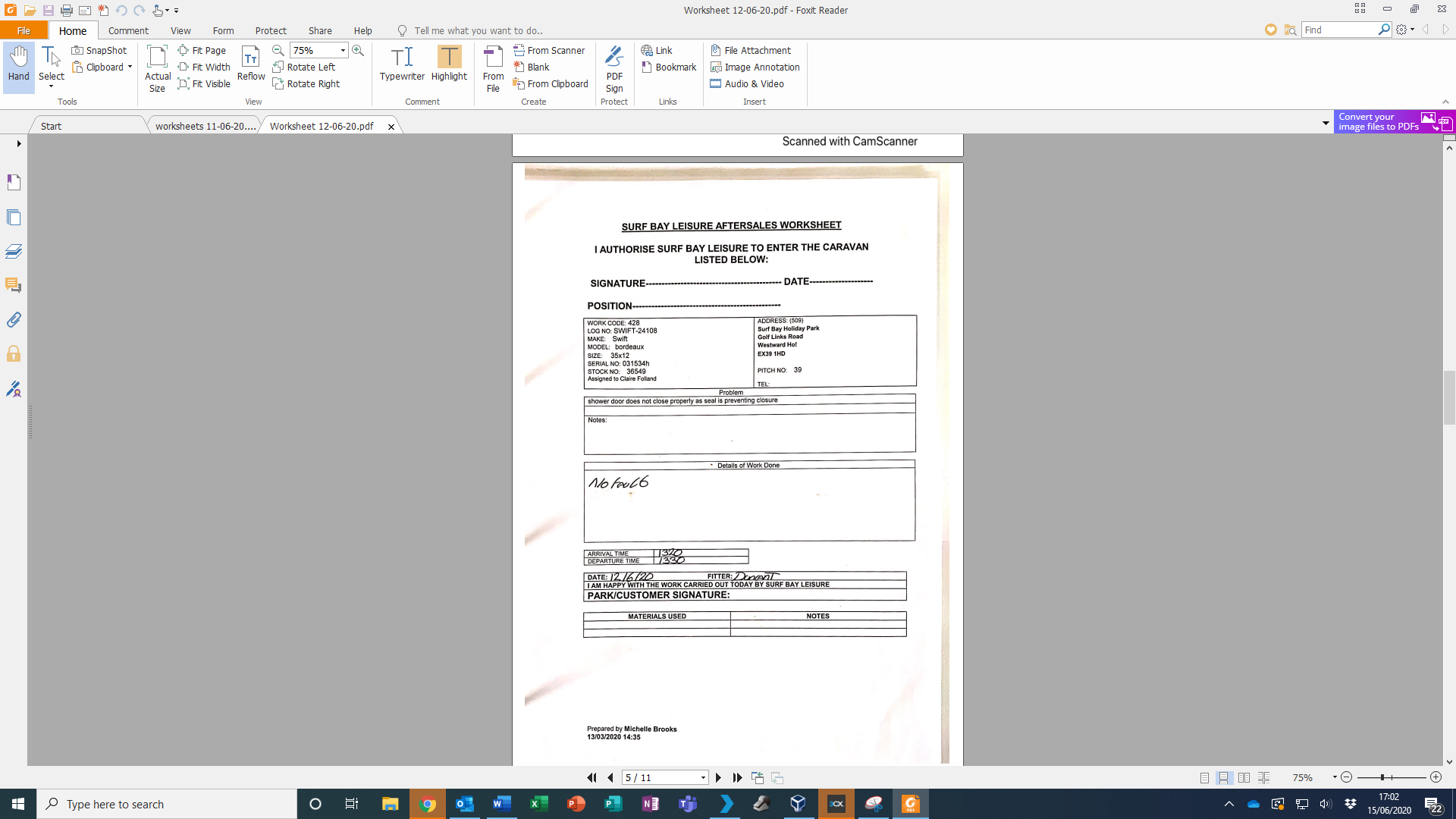
Task: Go to next page
Action: (x=718, y=778)
